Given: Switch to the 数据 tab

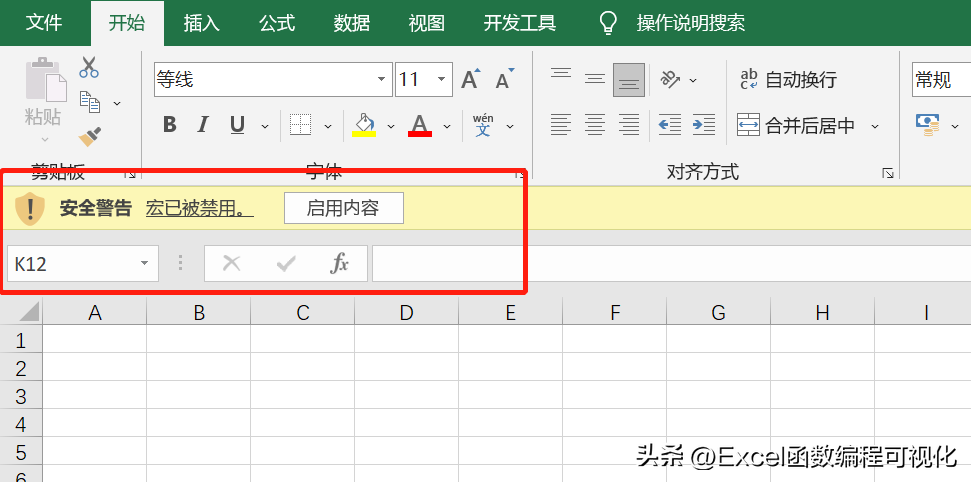Looking at the screenshot, I should tap(352, 23).
